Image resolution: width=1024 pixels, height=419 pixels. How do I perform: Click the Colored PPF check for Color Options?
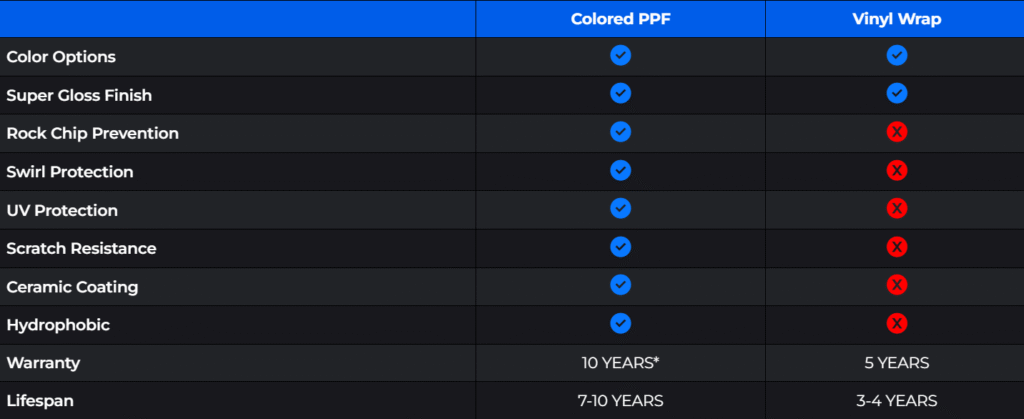pyautogui.click(x=620, y=56)
